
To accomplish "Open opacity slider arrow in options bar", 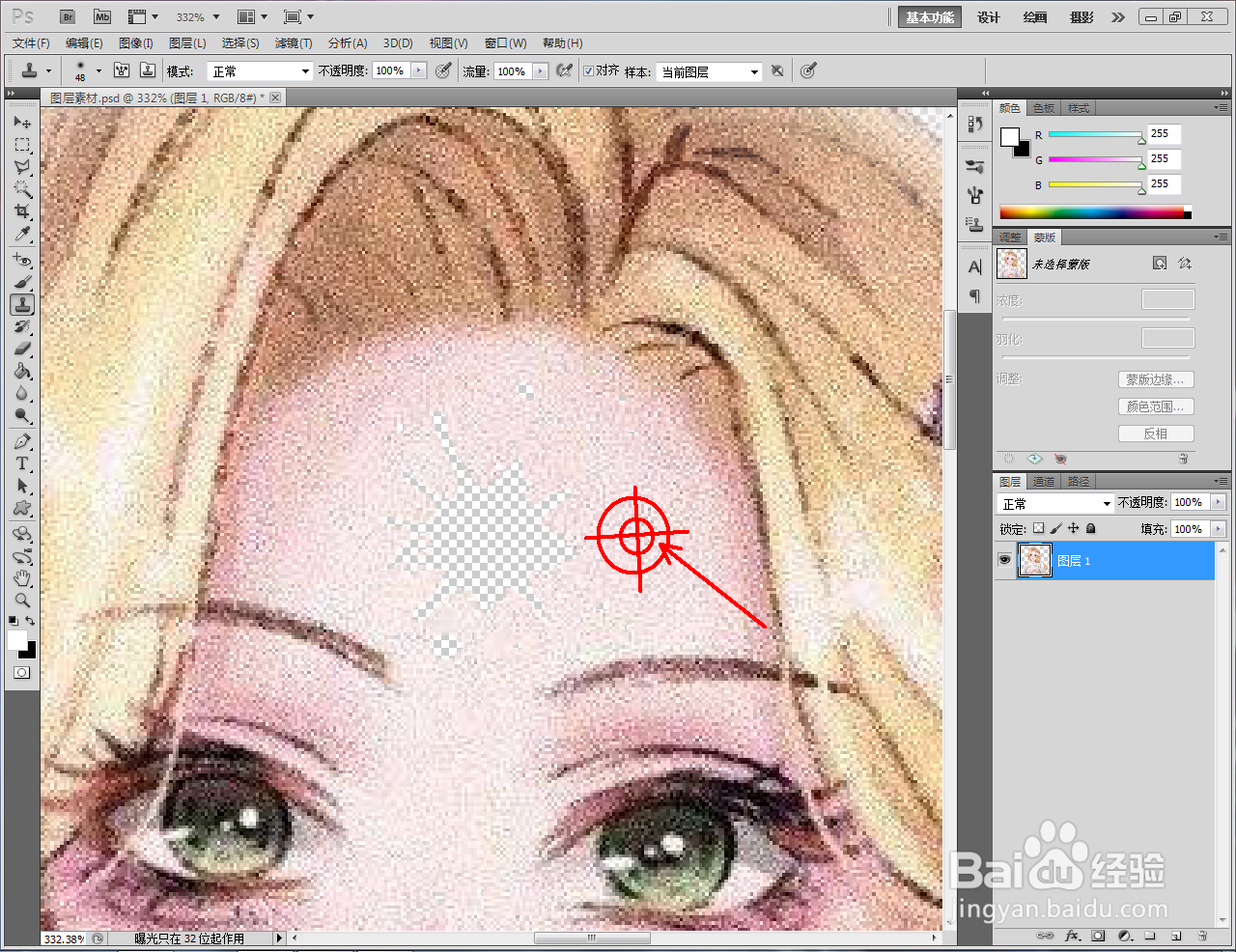I will 418,70.
